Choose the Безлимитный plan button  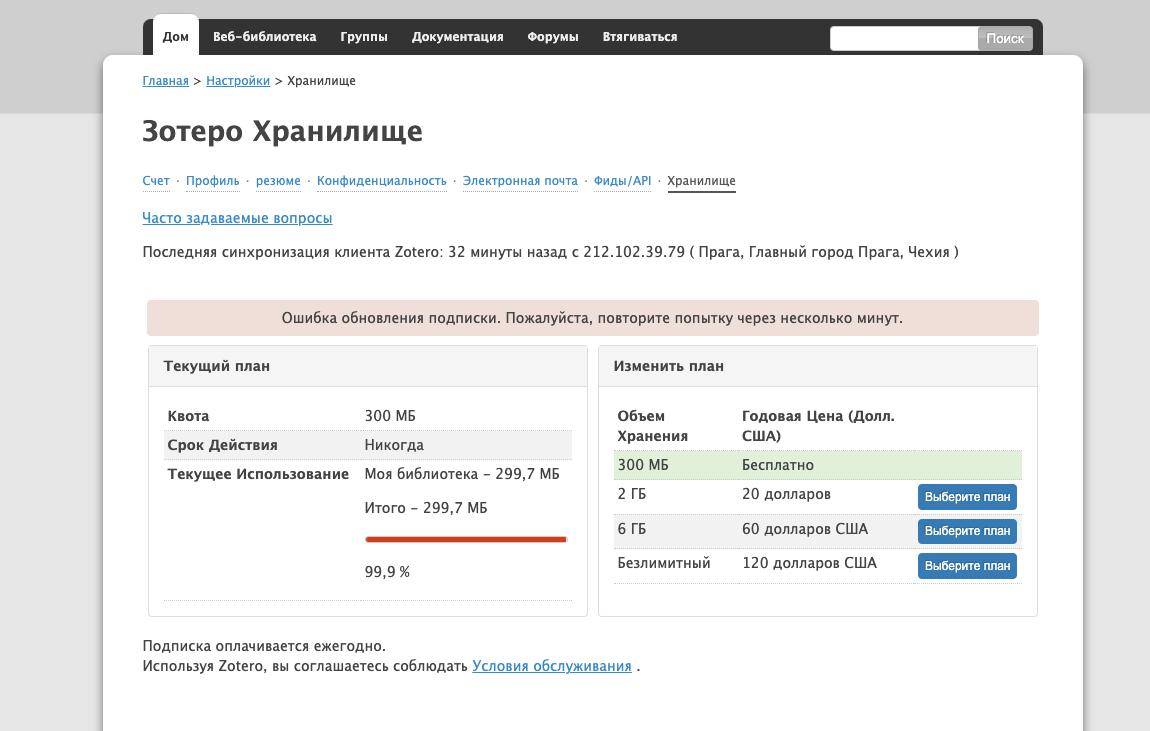click(967, 565)
